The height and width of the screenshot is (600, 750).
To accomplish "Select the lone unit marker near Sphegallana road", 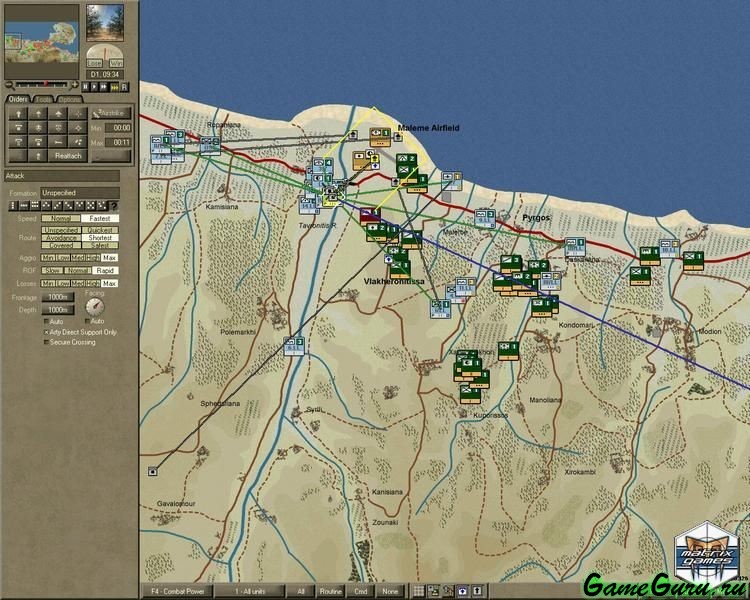I will [x=153, y=472].
